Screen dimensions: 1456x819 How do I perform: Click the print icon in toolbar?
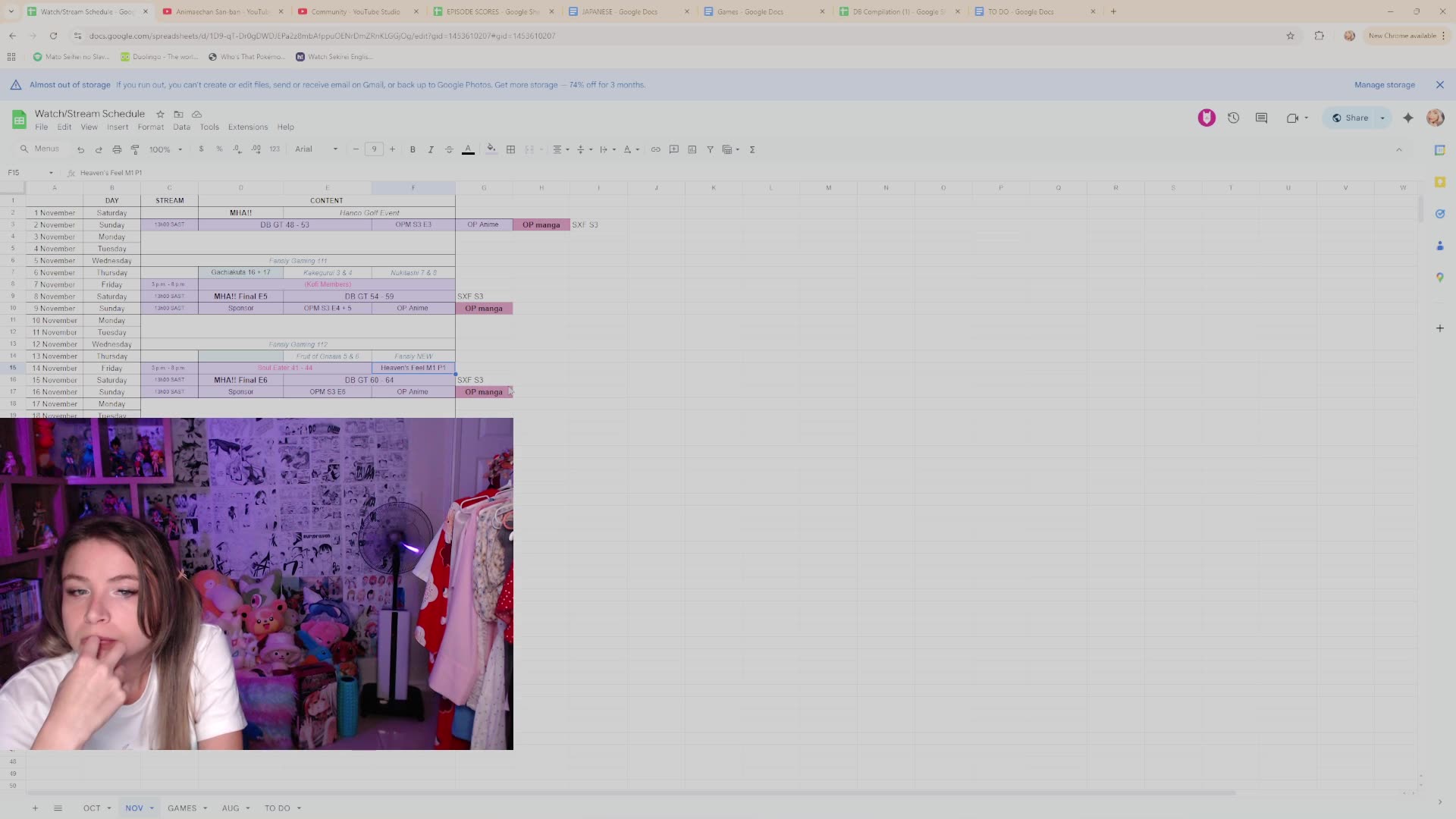coord(117,149)
